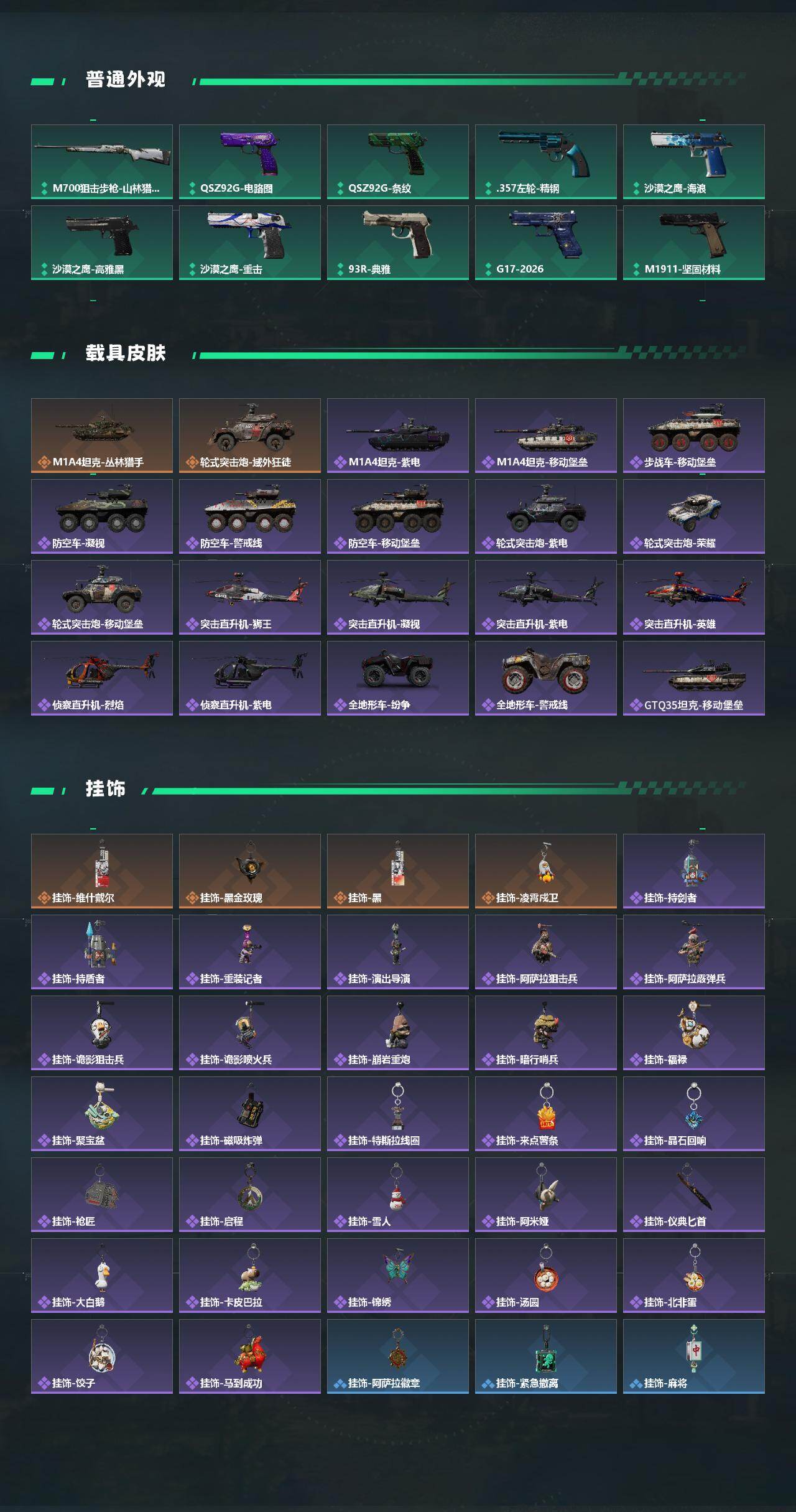The image size is (796, 1512).
Task: Select the M1A4坦克-丛林猎手 vehicle skin
Action: [102, 436]
